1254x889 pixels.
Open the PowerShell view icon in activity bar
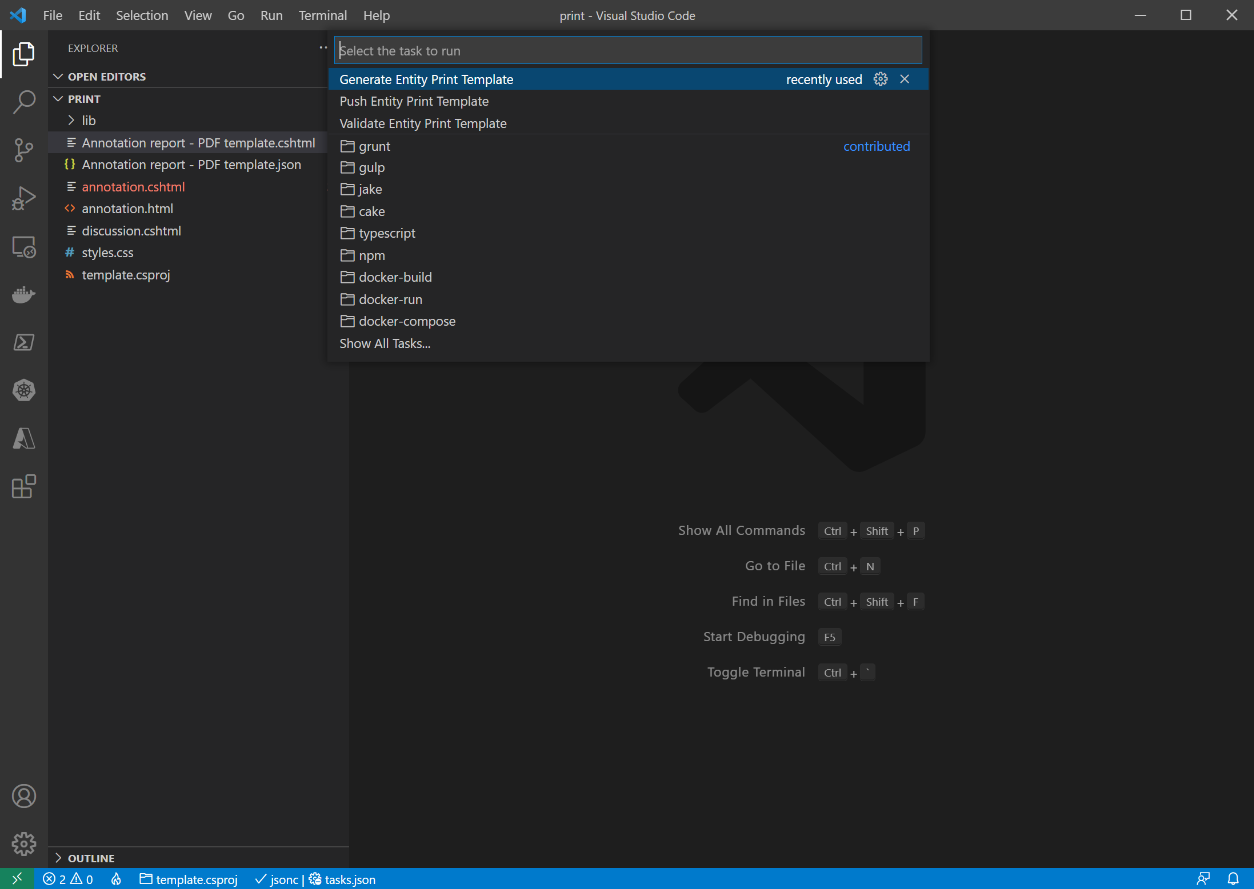pos(24,342)
